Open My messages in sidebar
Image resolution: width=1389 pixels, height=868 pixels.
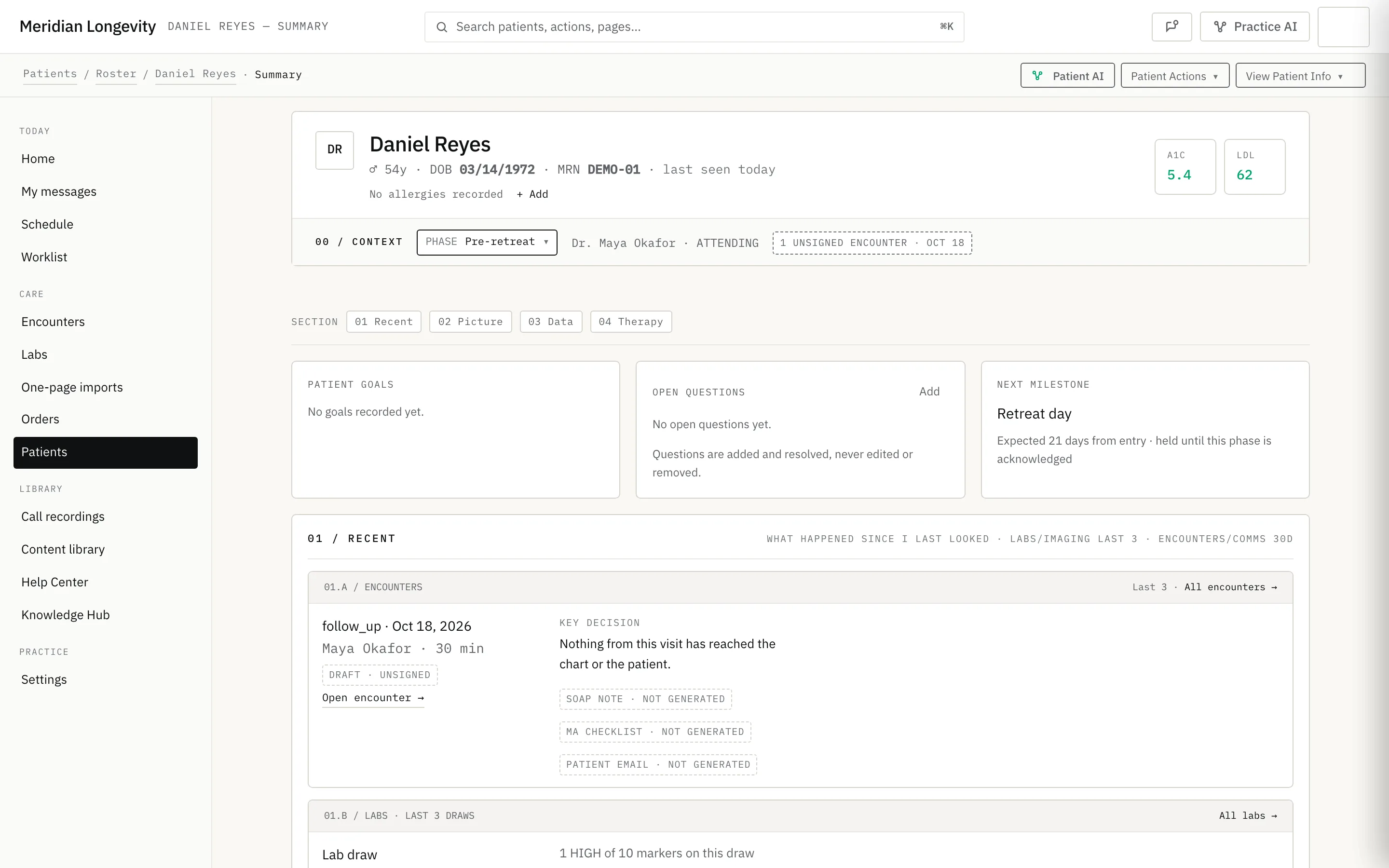coord(106,192)
